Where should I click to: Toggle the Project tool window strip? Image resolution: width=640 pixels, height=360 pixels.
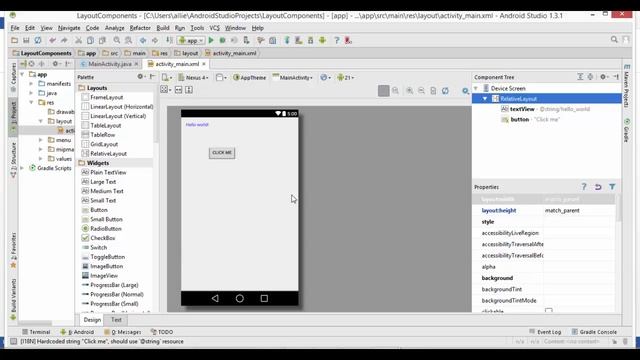(13, 116)
